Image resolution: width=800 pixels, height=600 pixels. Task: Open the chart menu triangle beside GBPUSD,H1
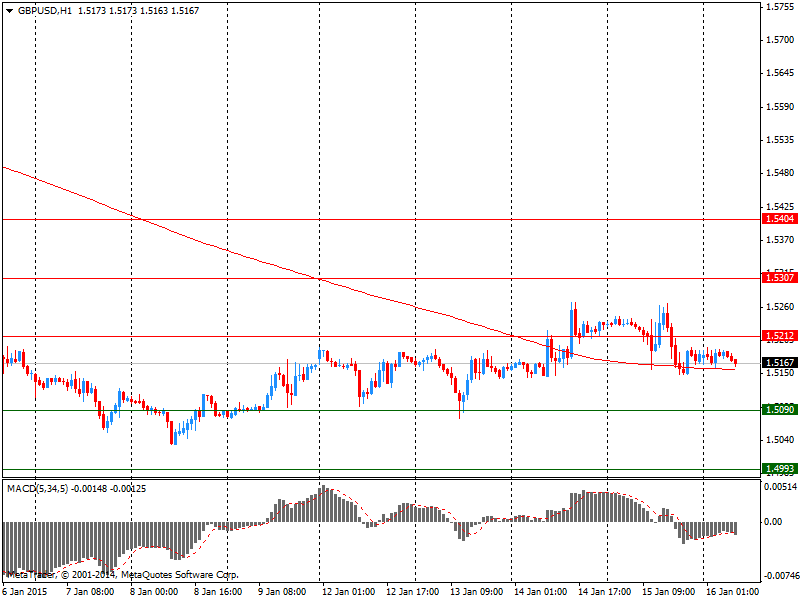[9, 11]
